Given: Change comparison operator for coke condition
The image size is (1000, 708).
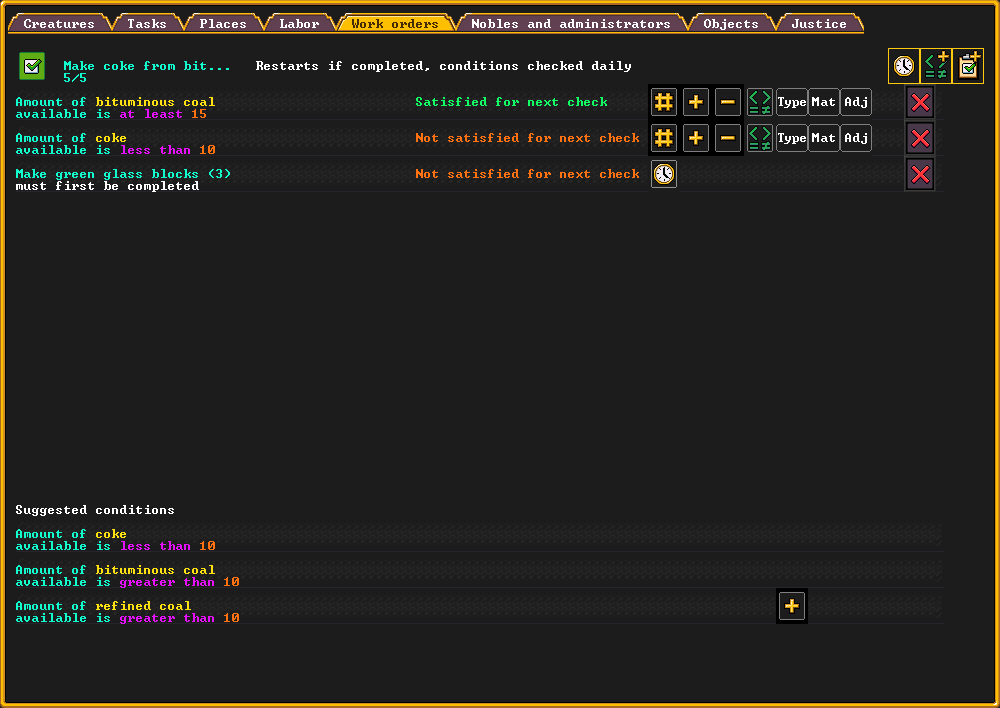Looking at the screenshot, I should coord(760,138).
